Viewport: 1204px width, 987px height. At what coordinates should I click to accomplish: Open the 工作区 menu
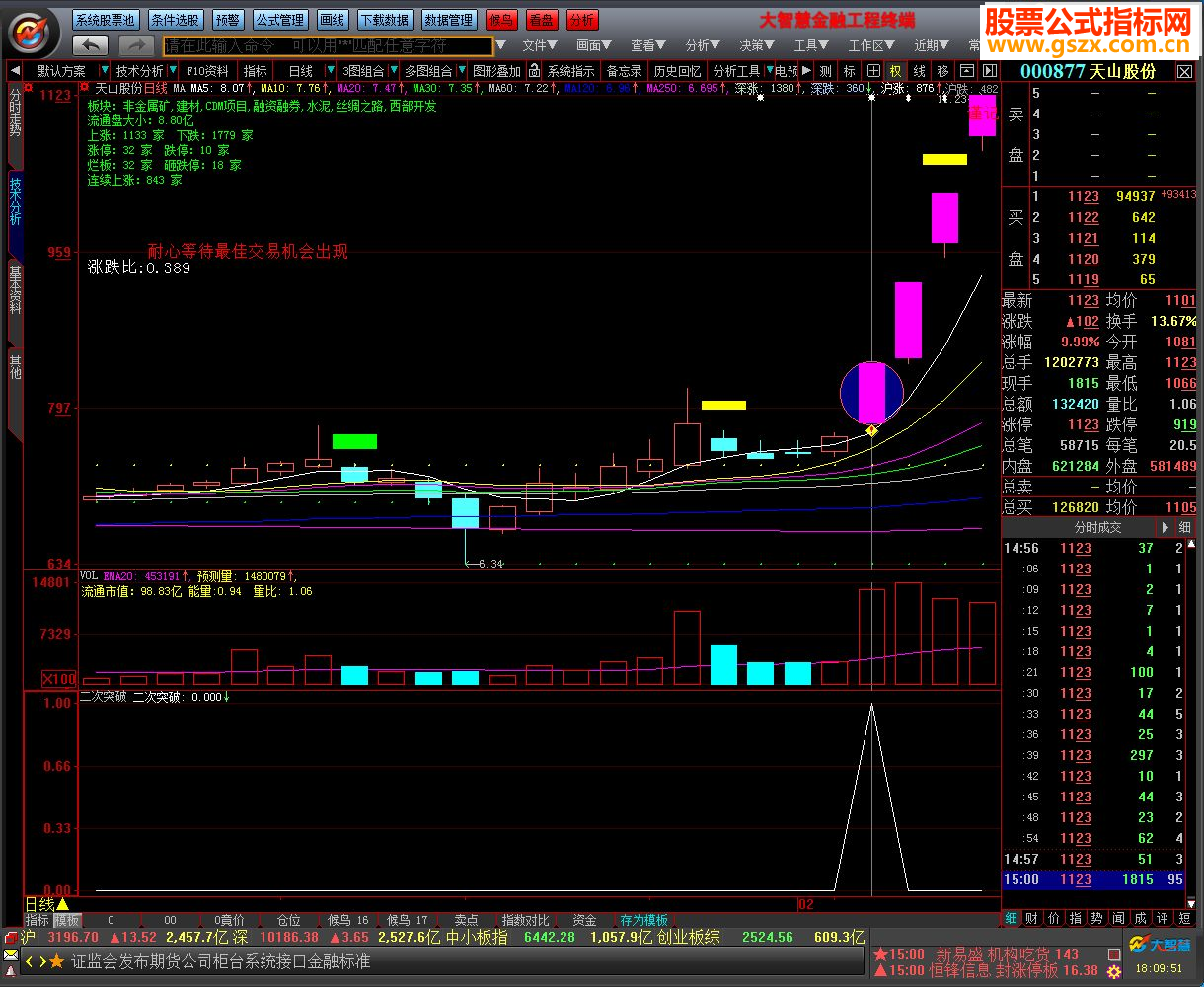[872, 45]
